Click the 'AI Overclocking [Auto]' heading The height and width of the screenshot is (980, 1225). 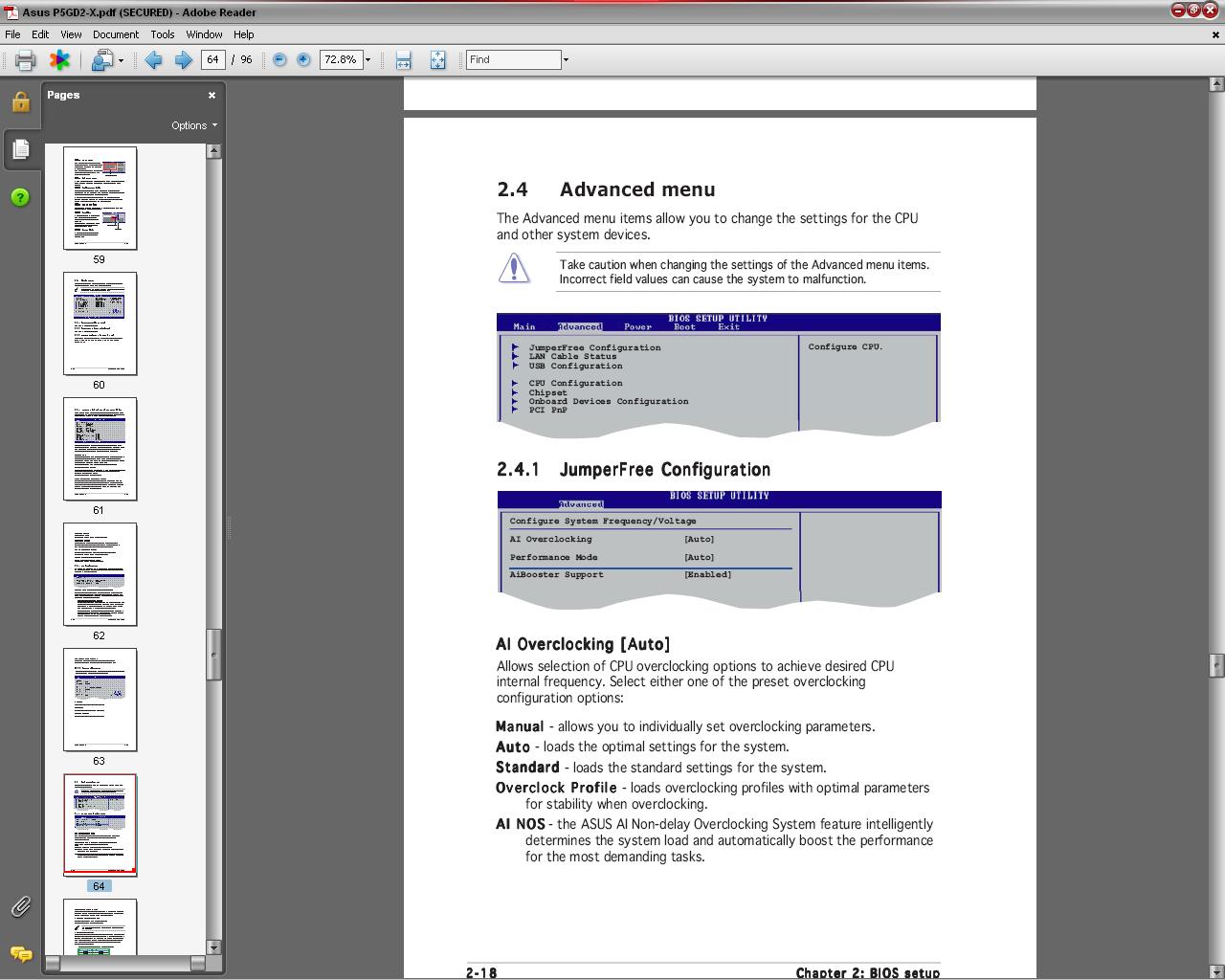(x=583, y=644)
